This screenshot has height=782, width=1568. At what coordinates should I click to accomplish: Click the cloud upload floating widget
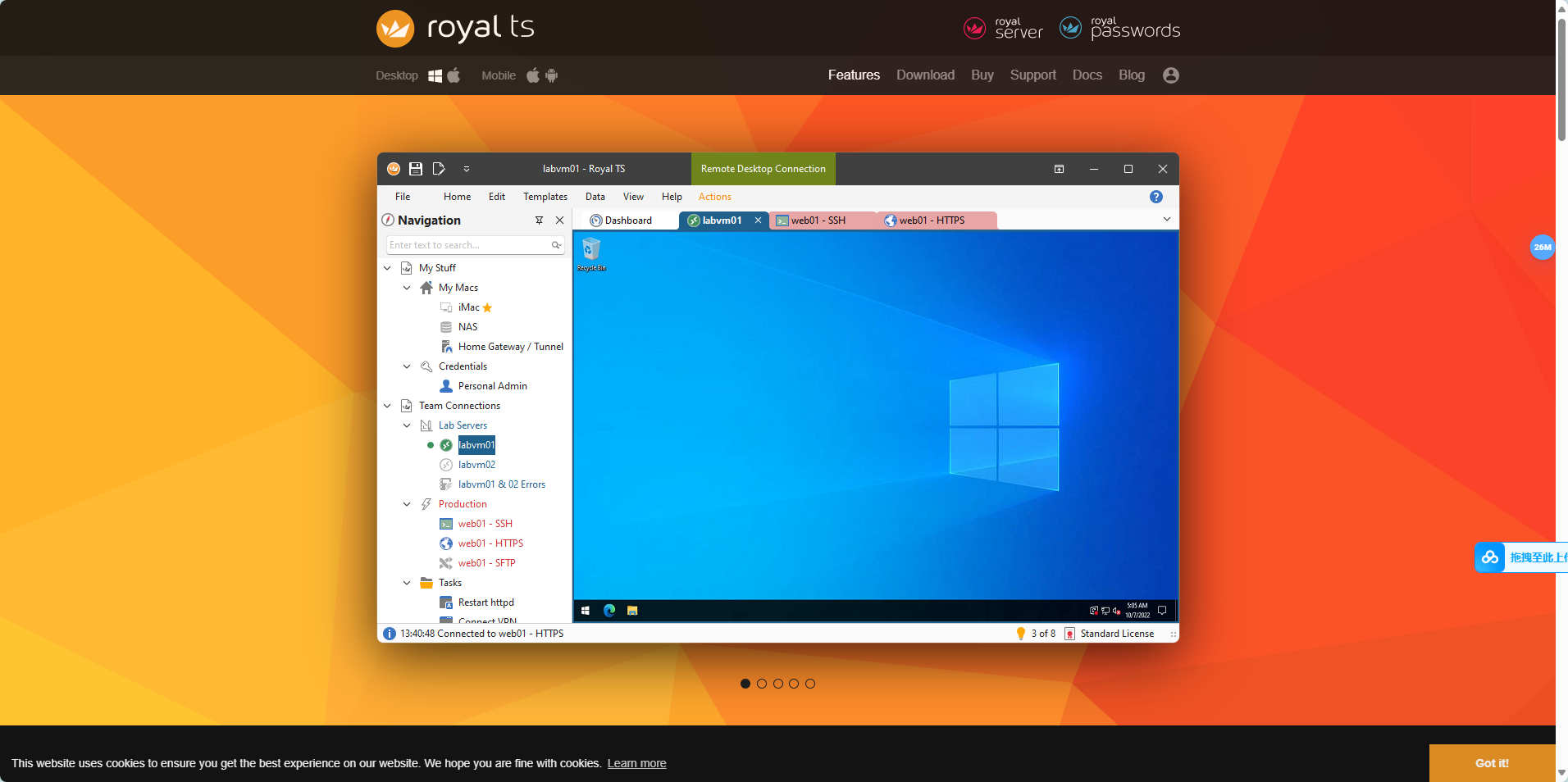[1521, 557]
